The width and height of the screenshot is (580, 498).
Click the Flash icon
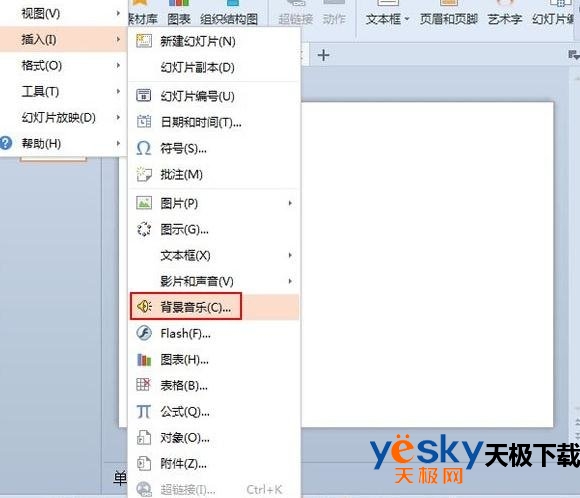point(144,333)
